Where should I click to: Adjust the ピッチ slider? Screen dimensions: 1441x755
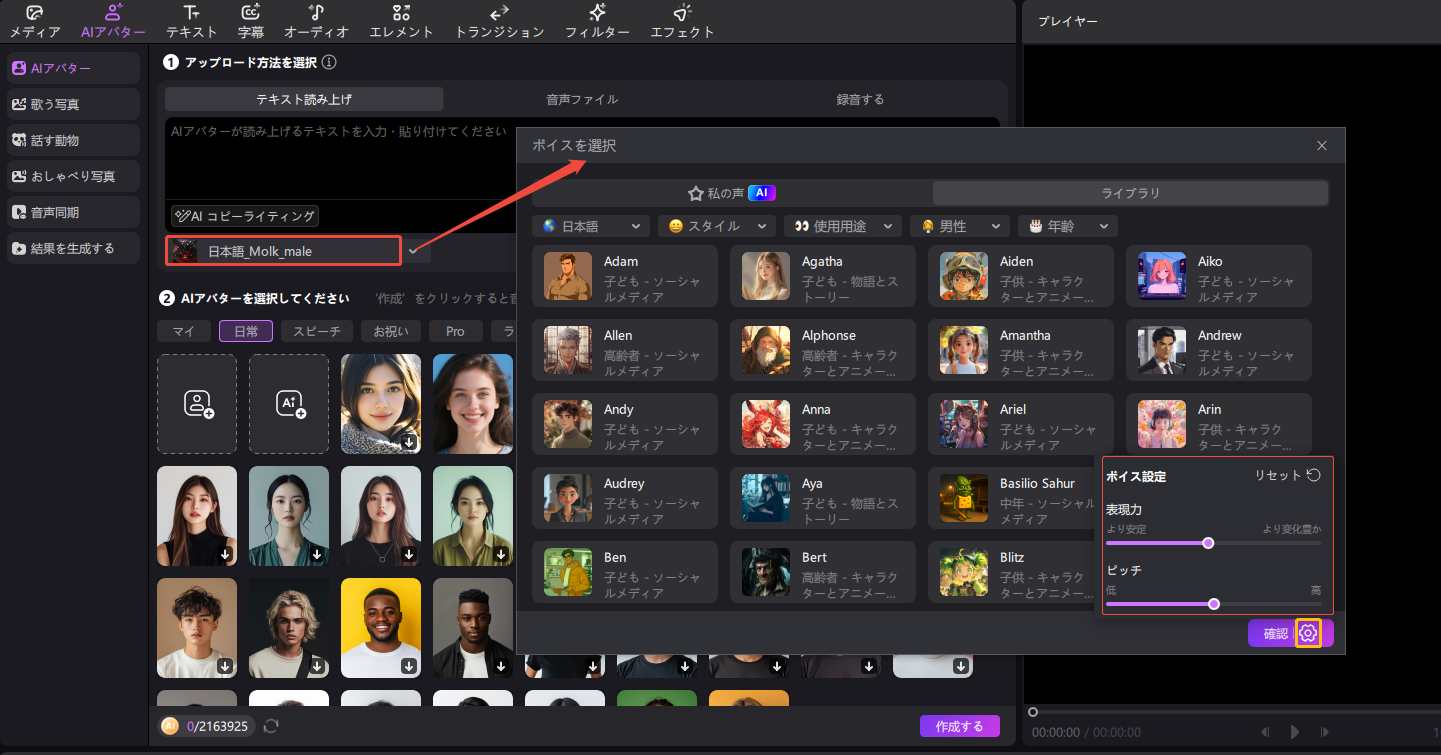click(1213, 604)
